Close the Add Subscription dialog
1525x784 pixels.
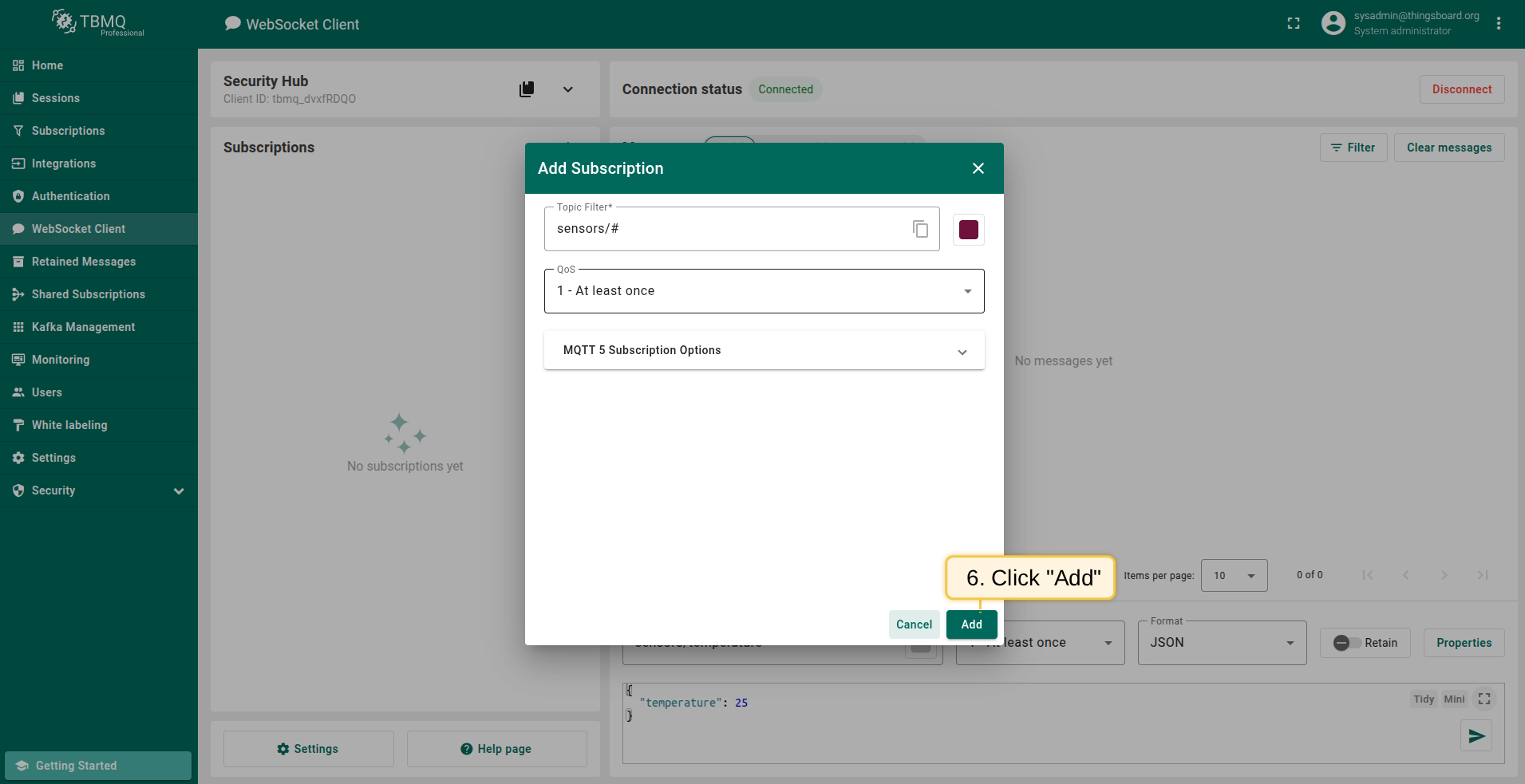[x=978, y=168]
